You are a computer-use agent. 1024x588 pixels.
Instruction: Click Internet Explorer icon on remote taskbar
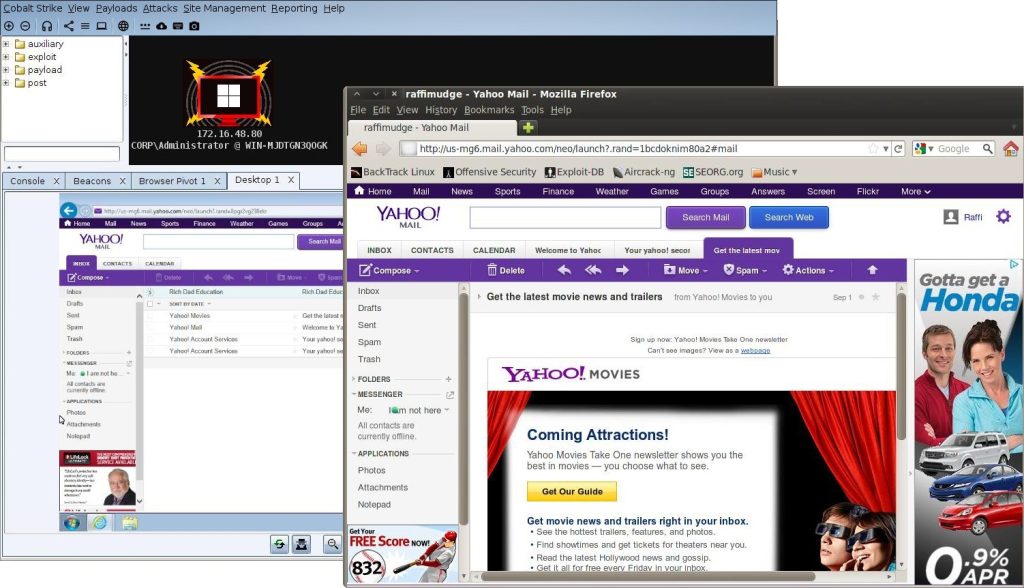[x=100, y=523]
